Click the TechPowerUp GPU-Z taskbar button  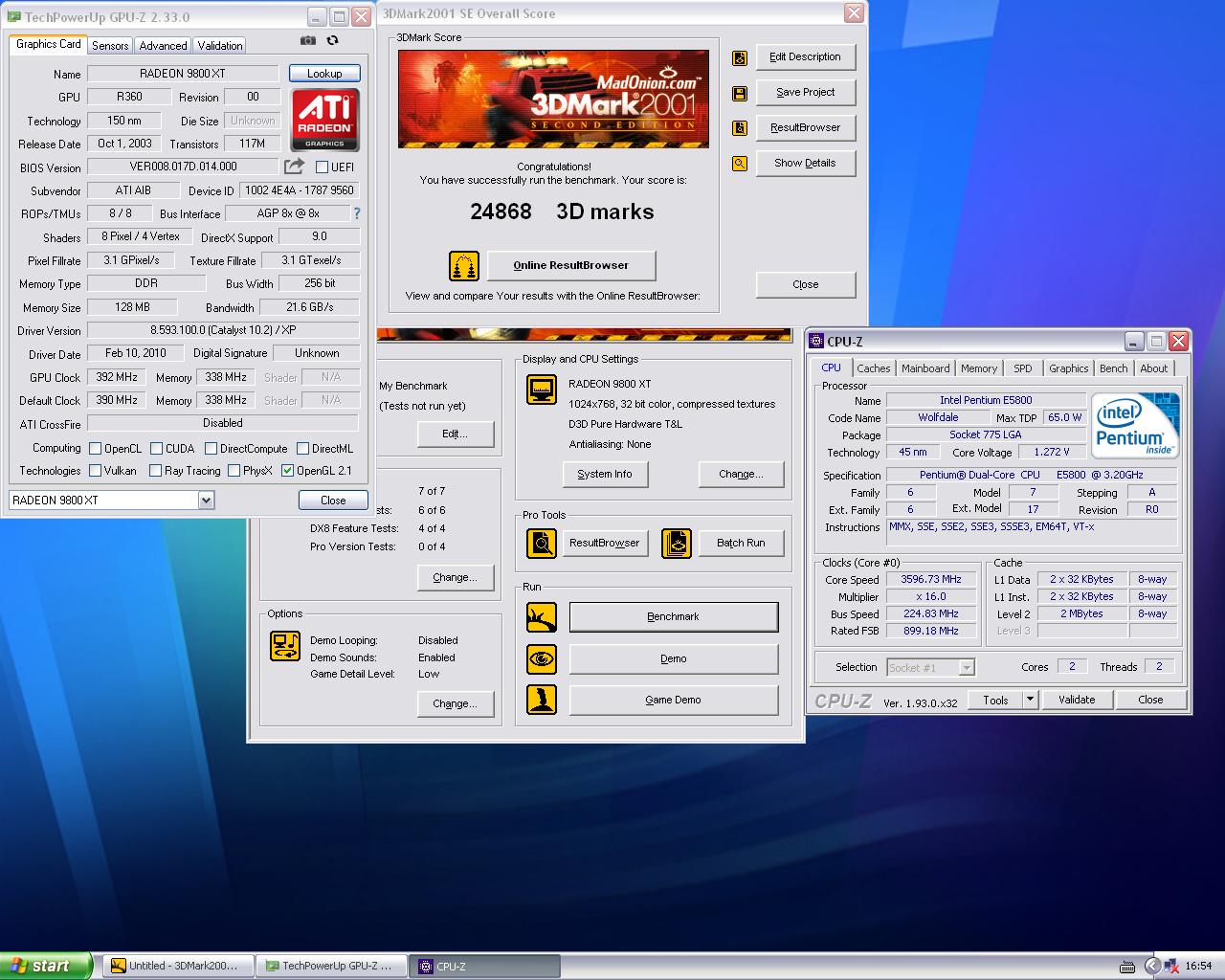pos(331,966)
